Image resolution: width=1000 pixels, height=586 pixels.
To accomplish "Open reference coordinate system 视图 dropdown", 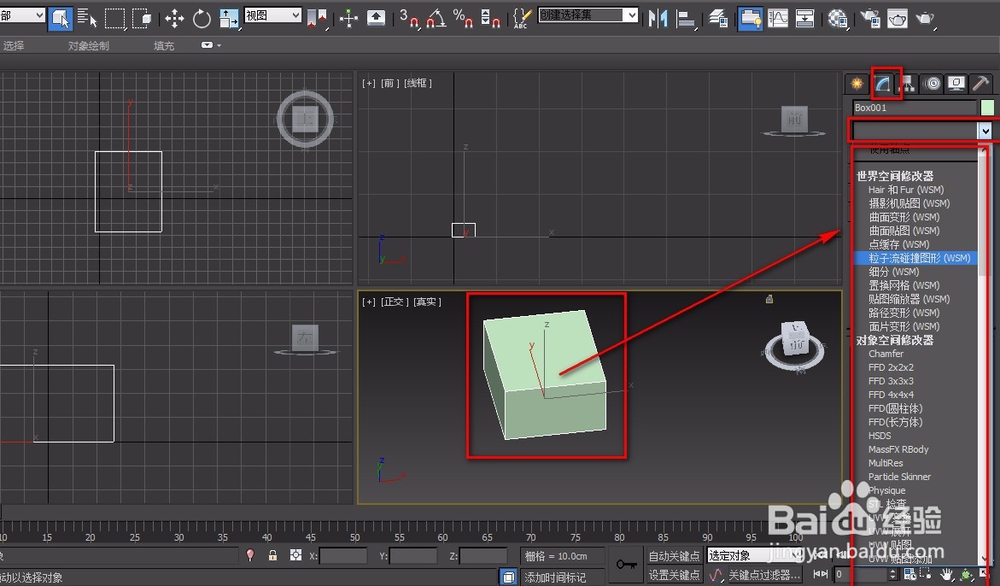I will click(x=273, y=15).
